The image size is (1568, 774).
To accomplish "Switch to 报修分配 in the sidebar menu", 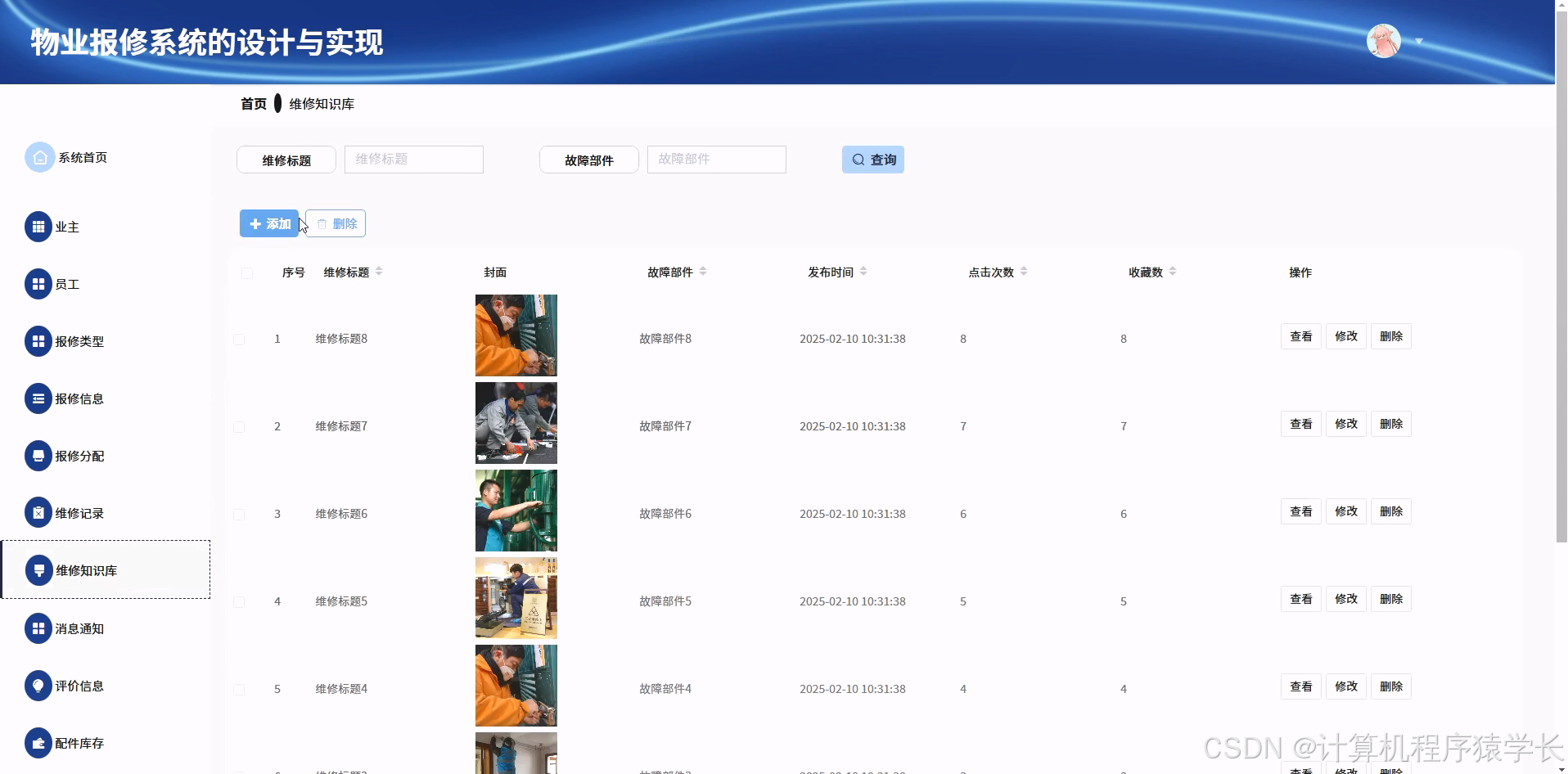I will coord(38,456).
